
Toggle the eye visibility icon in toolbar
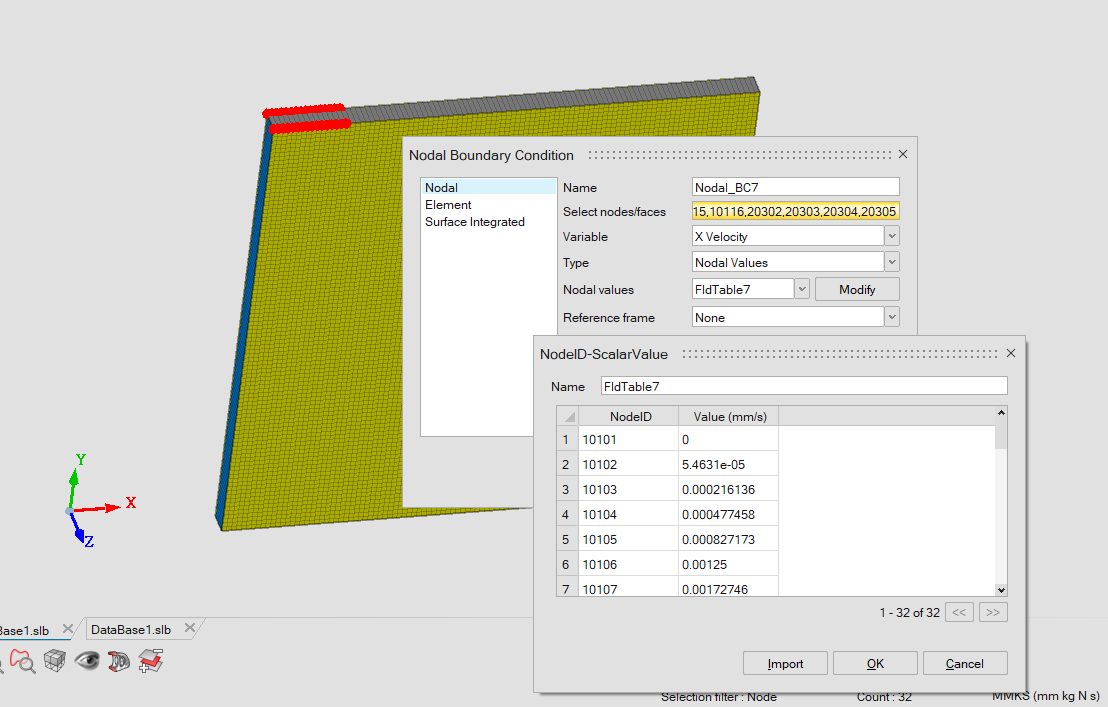(87, 661)
